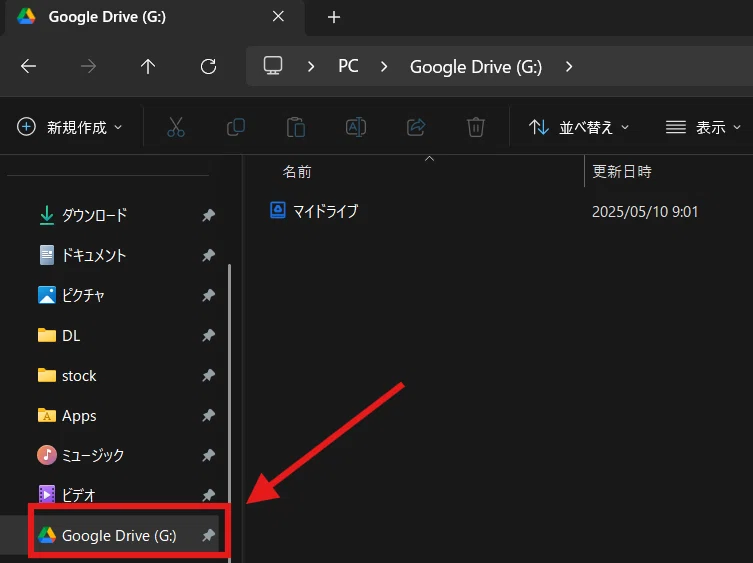This screenshot has width=753, height=563.
Task: Click the PC monitor icon in address bar
Action: pos(273,66)
